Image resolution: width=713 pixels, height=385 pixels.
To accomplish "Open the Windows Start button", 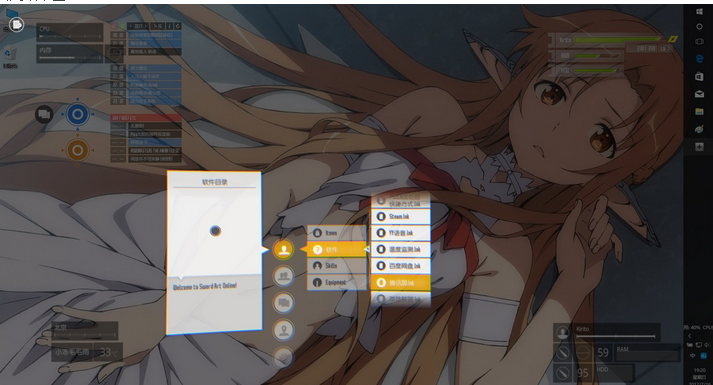I will pyautogui.click(x=699, y=12).
